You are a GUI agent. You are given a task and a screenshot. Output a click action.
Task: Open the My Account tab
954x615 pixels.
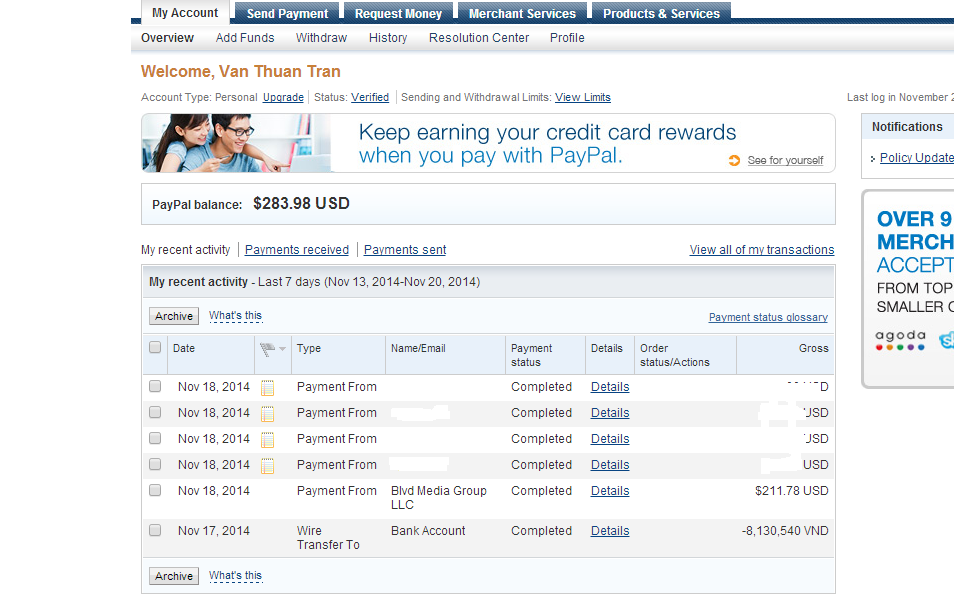click(185, 13)
